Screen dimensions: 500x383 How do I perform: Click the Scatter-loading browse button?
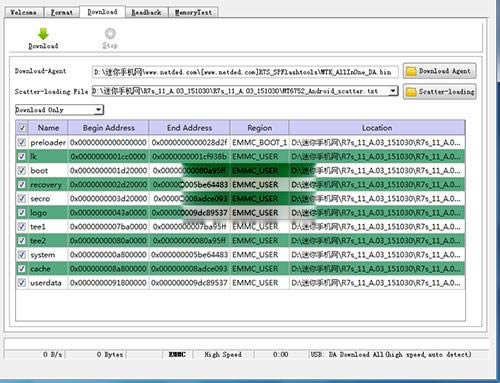(439, 92)
